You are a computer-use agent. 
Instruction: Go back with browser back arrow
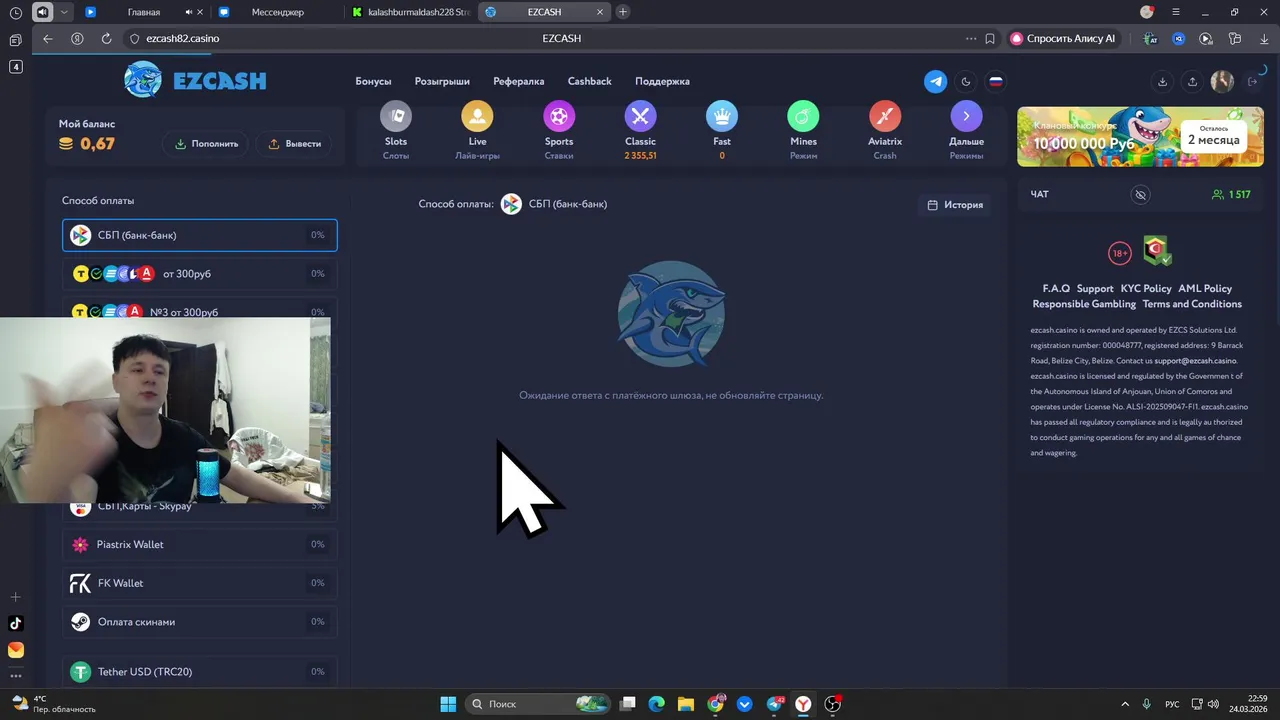click(x=48, y=39)
